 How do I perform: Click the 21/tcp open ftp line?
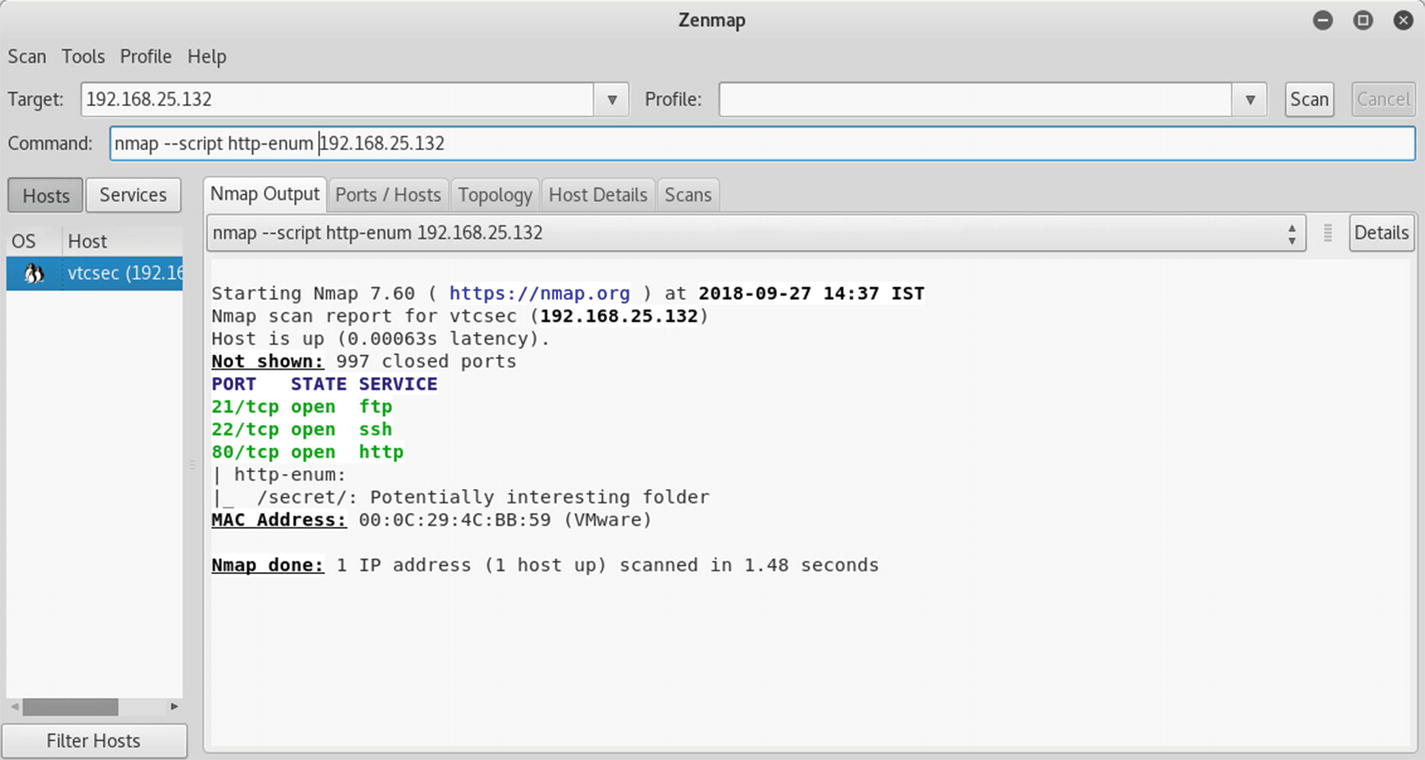pyautogui.click(x=302, y=407)
